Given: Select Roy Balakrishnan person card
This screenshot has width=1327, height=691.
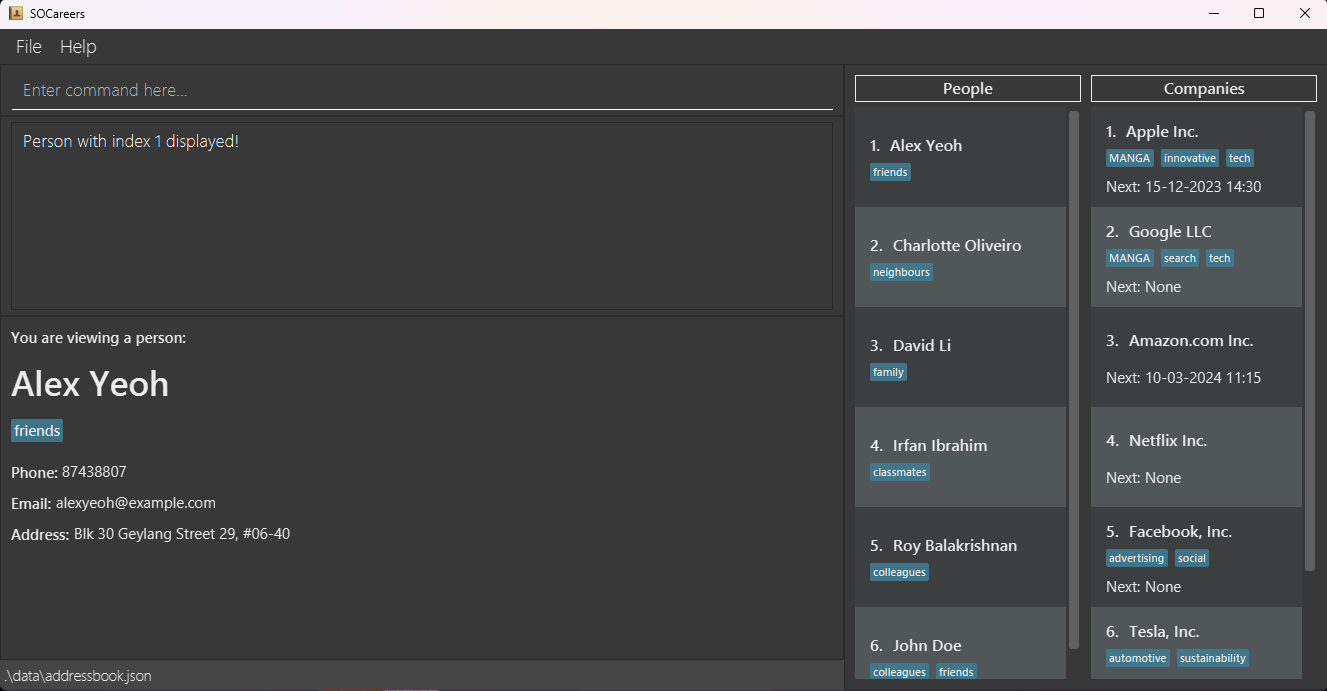Looking at the screenshot, I should [960, 557].
